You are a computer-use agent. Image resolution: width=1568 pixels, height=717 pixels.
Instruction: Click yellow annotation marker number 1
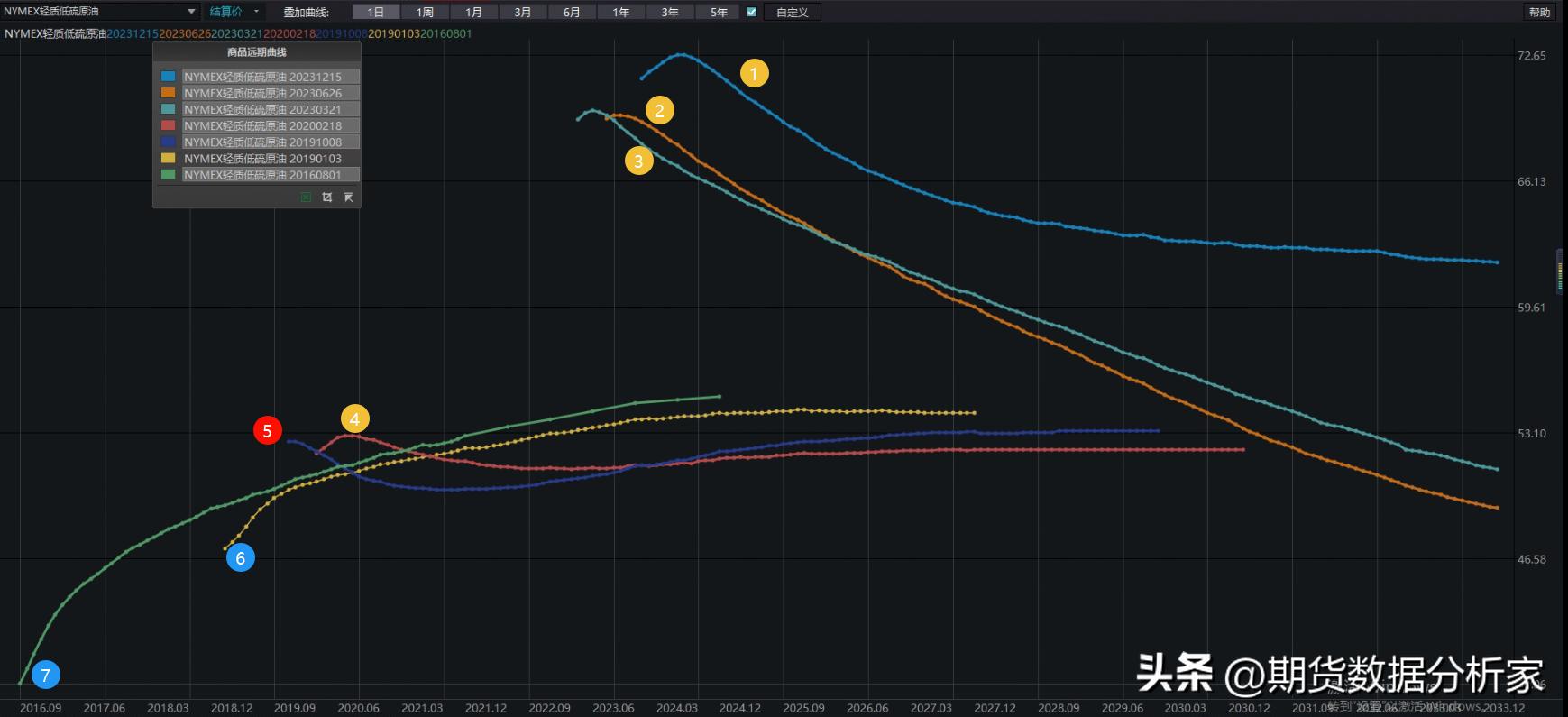click(754, 73)
